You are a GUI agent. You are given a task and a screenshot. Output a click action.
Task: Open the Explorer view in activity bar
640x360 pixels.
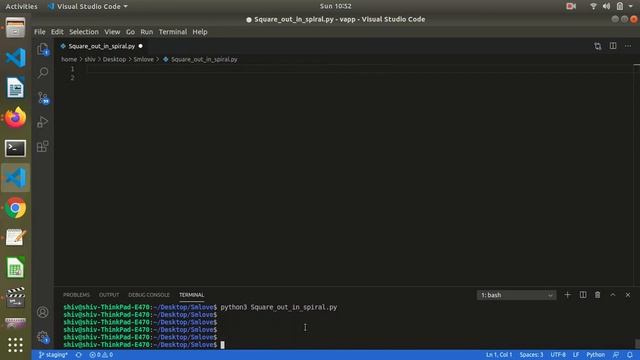43,49
